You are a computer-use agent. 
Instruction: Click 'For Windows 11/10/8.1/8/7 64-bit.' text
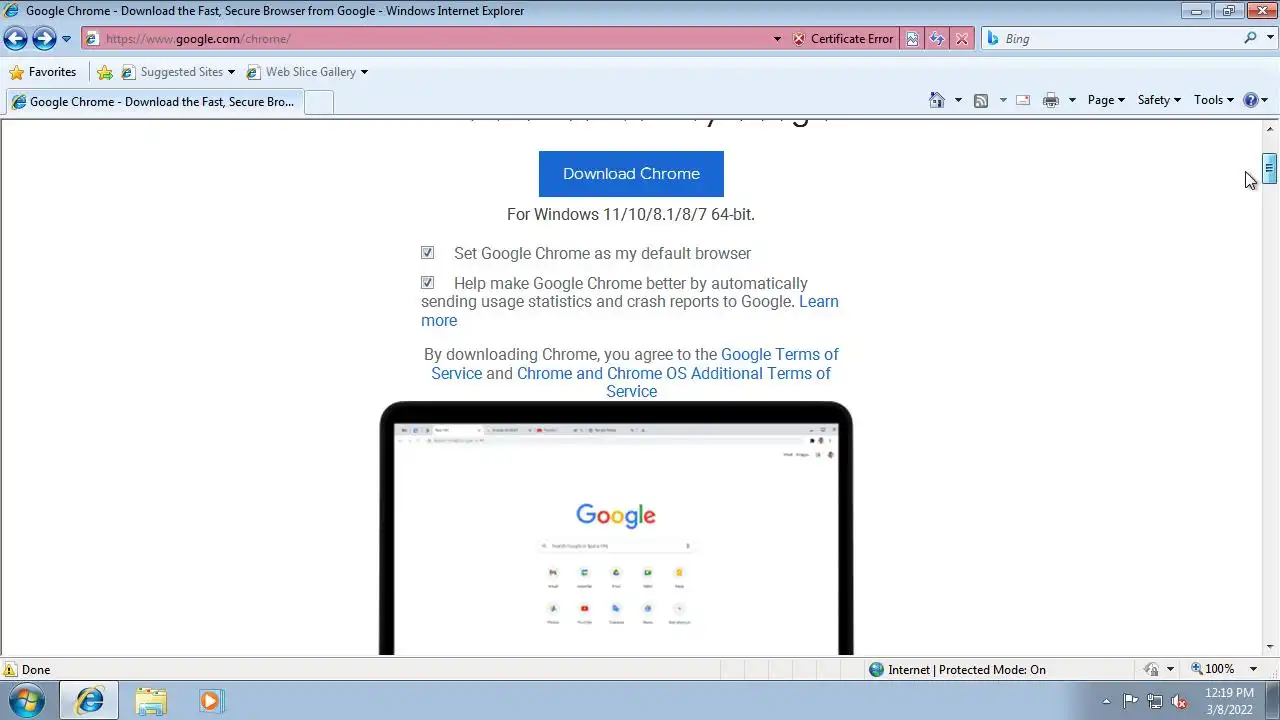631,214
